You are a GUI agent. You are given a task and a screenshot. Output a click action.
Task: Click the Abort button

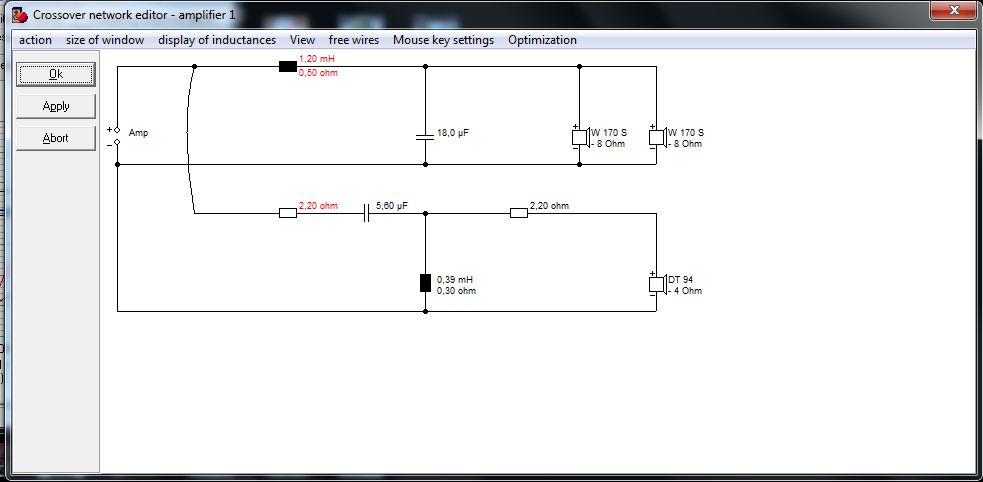(x=56, y=138)
